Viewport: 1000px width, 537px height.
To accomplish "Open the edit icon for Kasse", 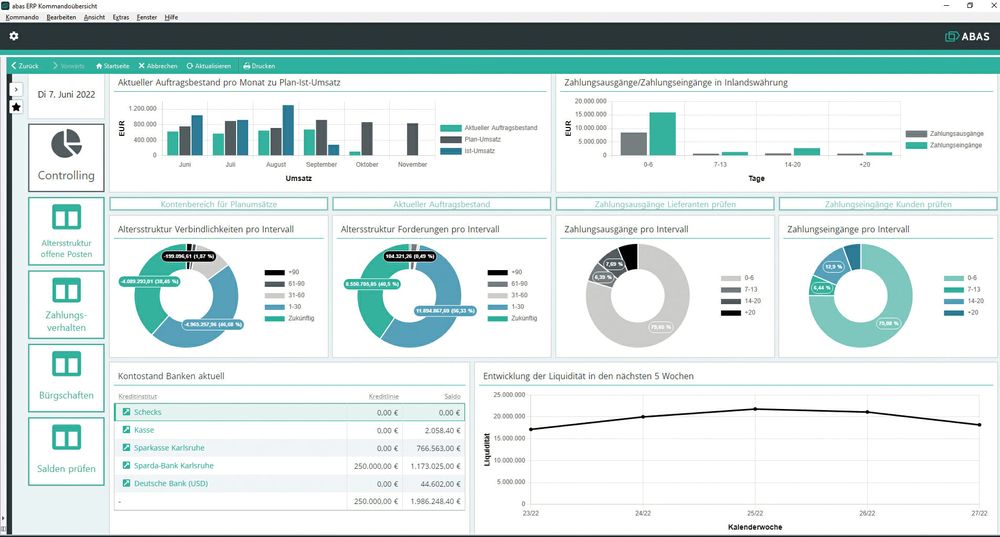I will pyautogui.click(x=126, y=430).
